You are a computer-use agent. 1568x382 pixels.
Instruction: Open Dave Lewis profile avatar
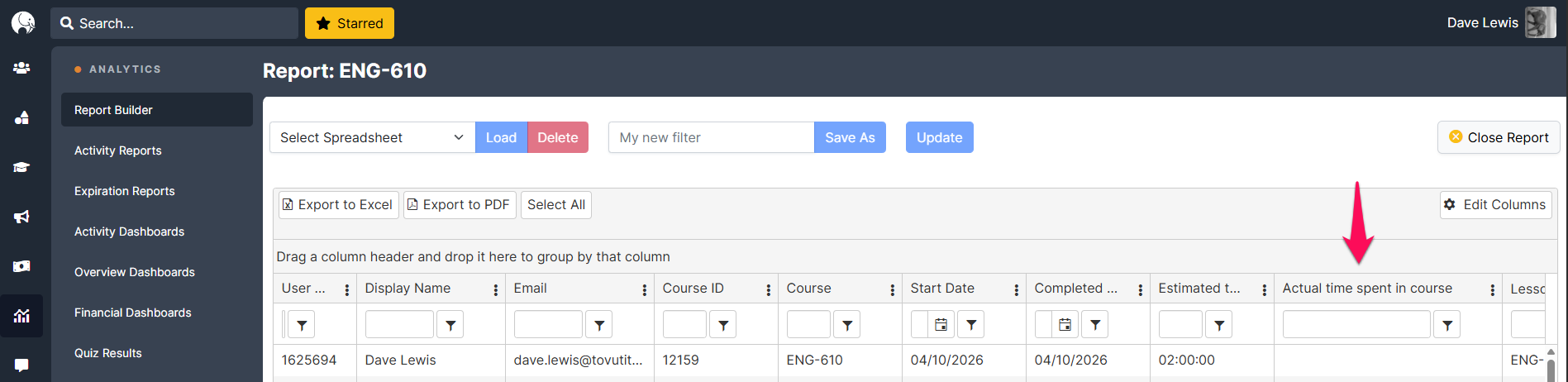pos(1540,23)
